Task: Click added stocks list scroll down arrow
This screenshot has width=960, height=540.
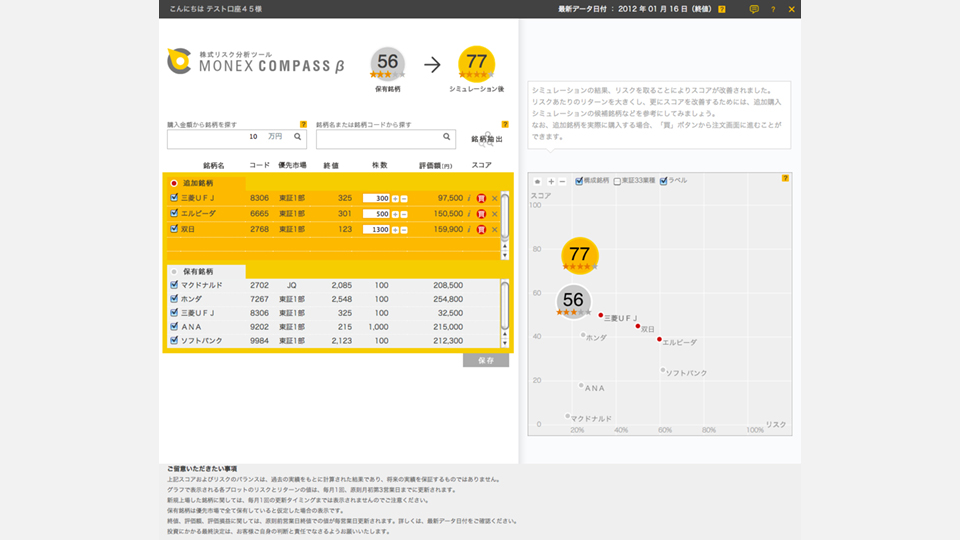Action: pyautogui.click(x=505, y=255)
